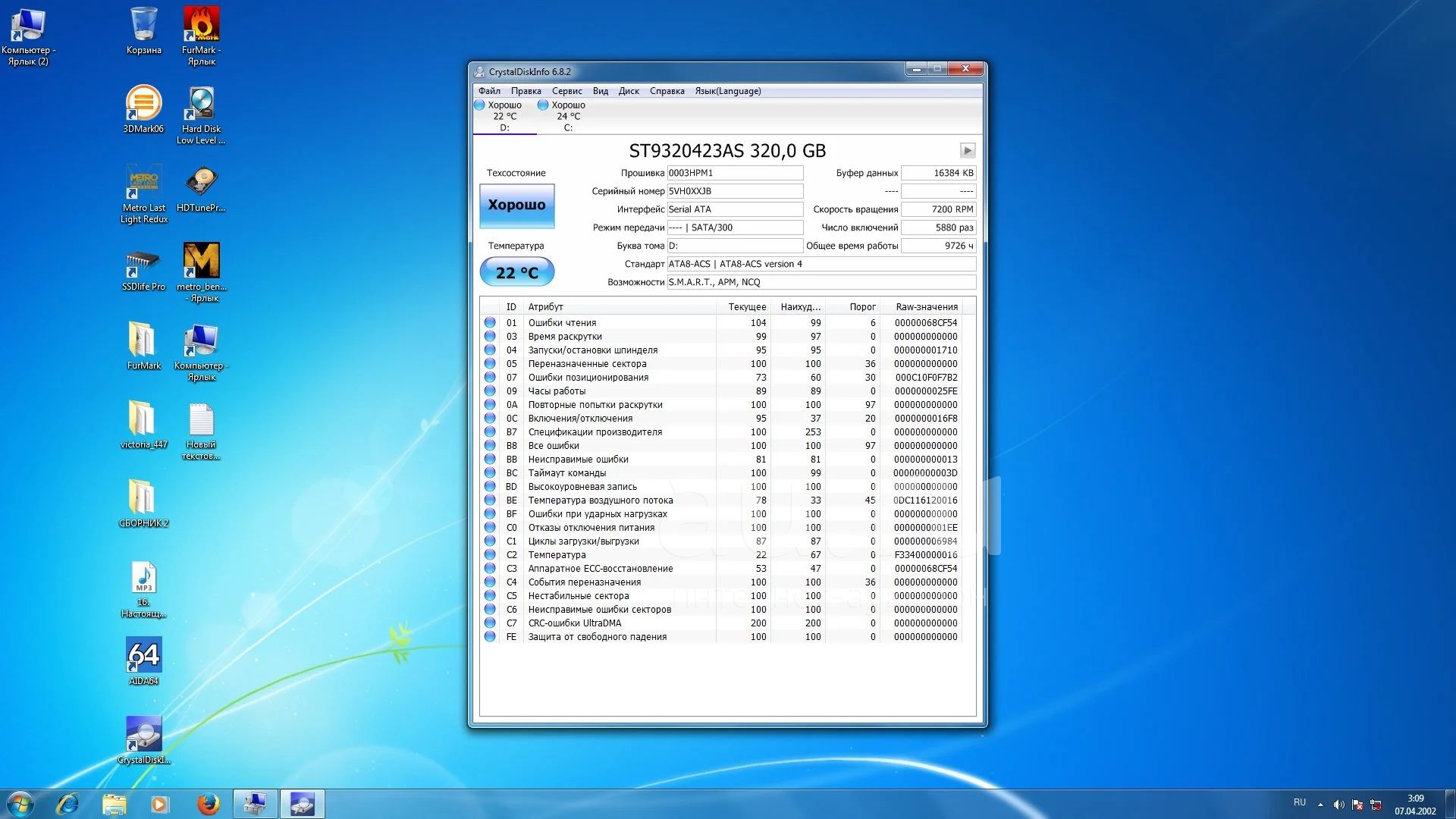Click the ST9320423AS 320,0 GB disk title
The height and width of the screenshot is (819, 1456).
coord(727,151)
